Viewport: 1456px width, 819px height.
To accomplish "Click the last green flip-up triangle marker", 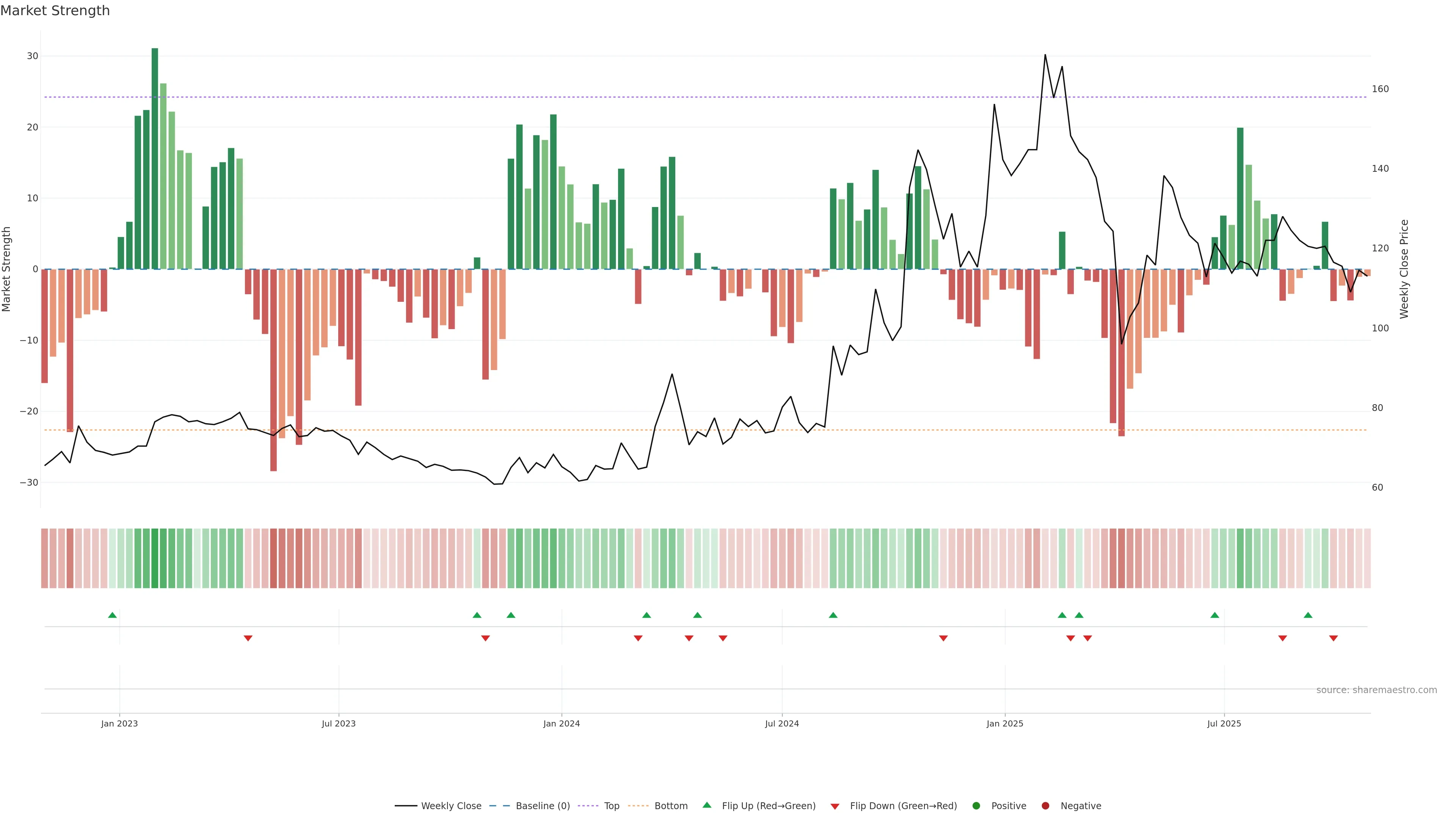I will coord(1308,615).
